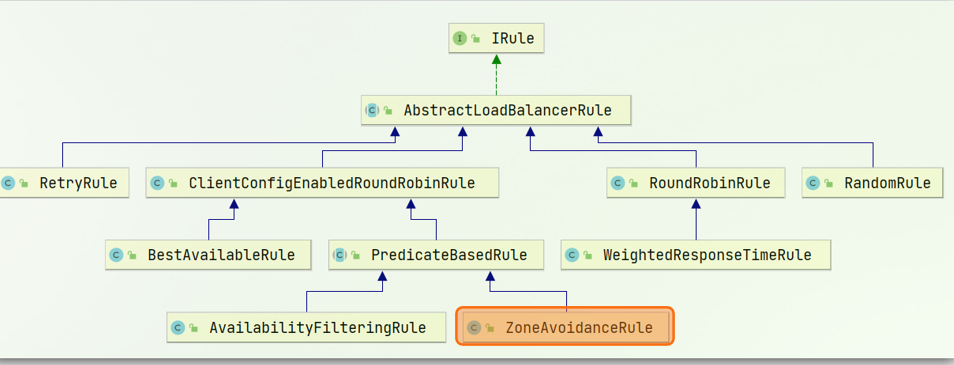Click the BestAvailableRule class icon

click(x=116, y=255)
